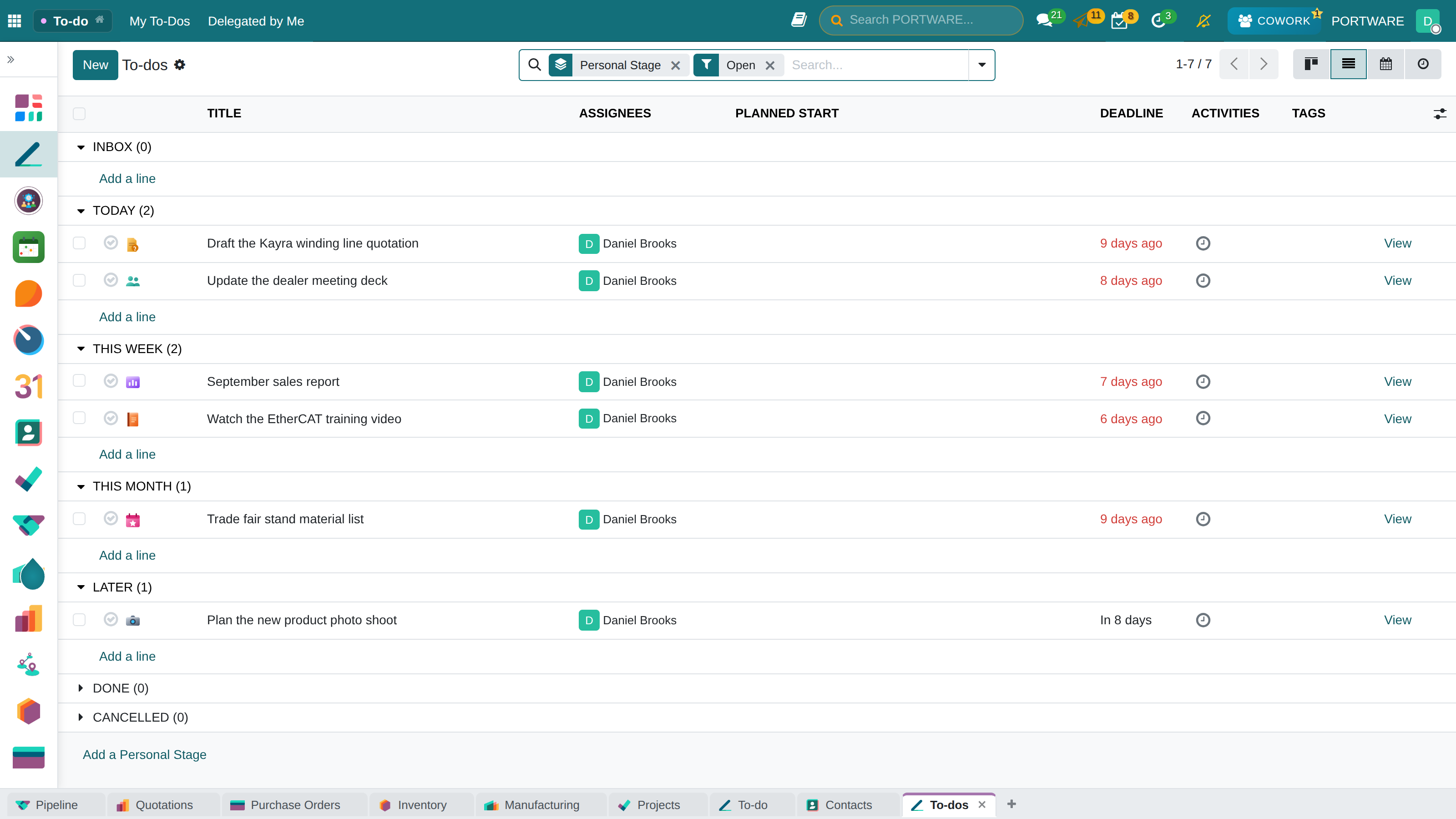
Task: Switch to Kanban view
Action: coord(1311,65)
